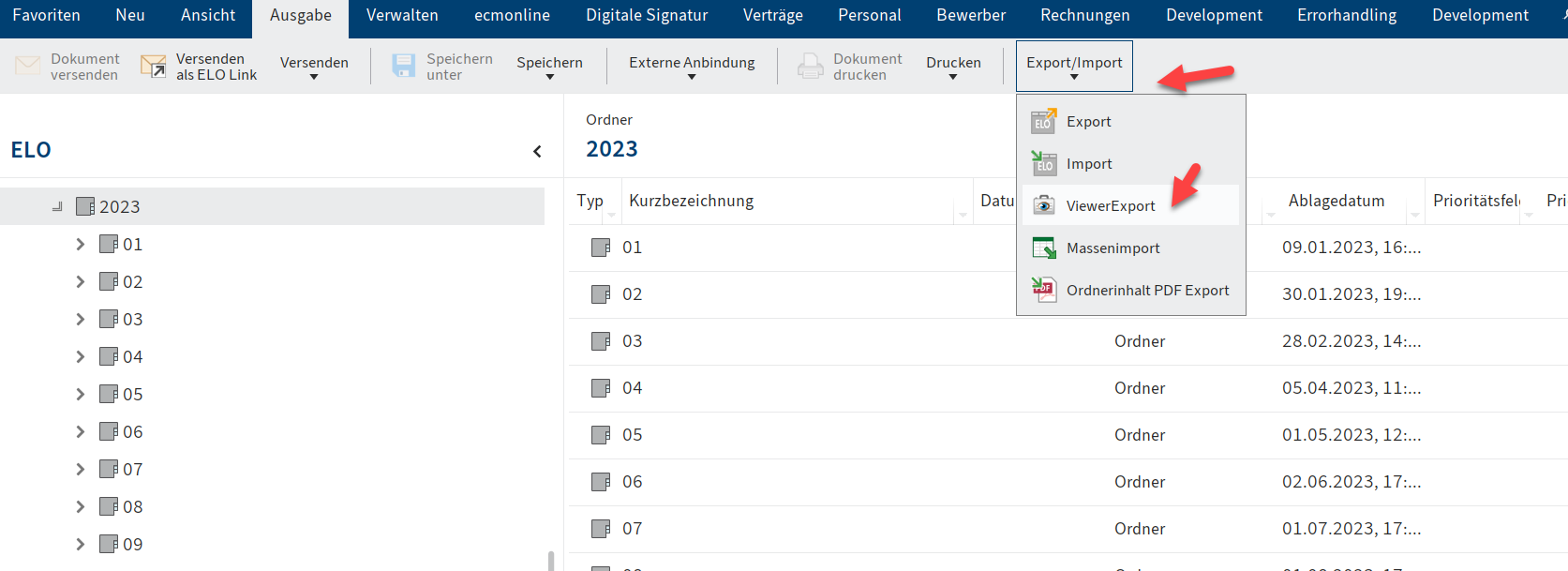The image size is (1568, 571).
Task: Sort by Kurzbezeichnung column header
Action: [691, 201]
